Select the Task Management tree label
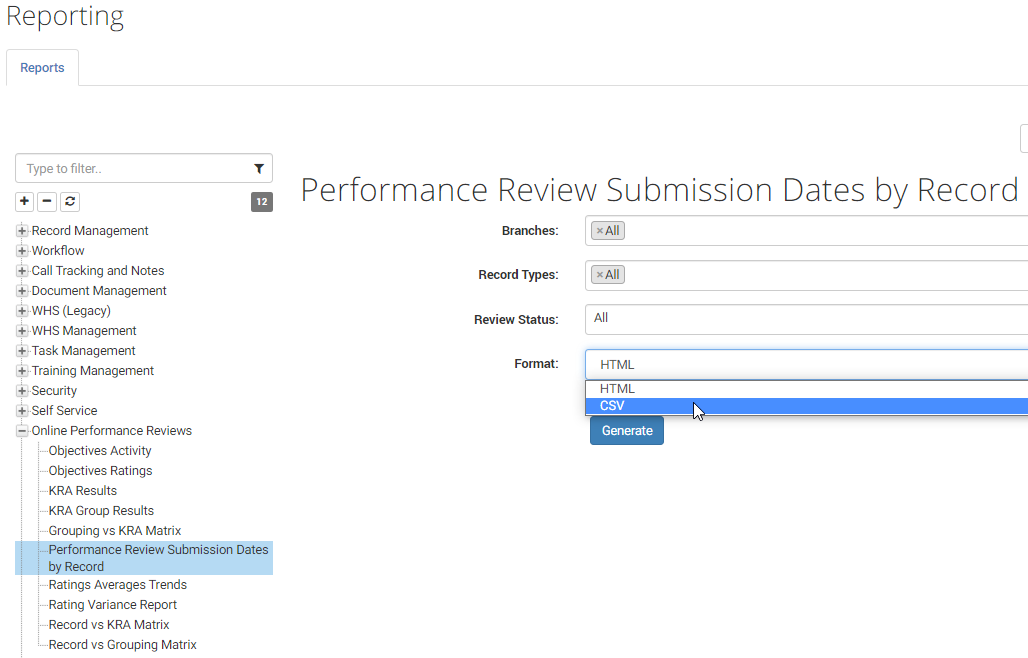The width and height of the screenshot is (1028, 658). pos(83,351)
